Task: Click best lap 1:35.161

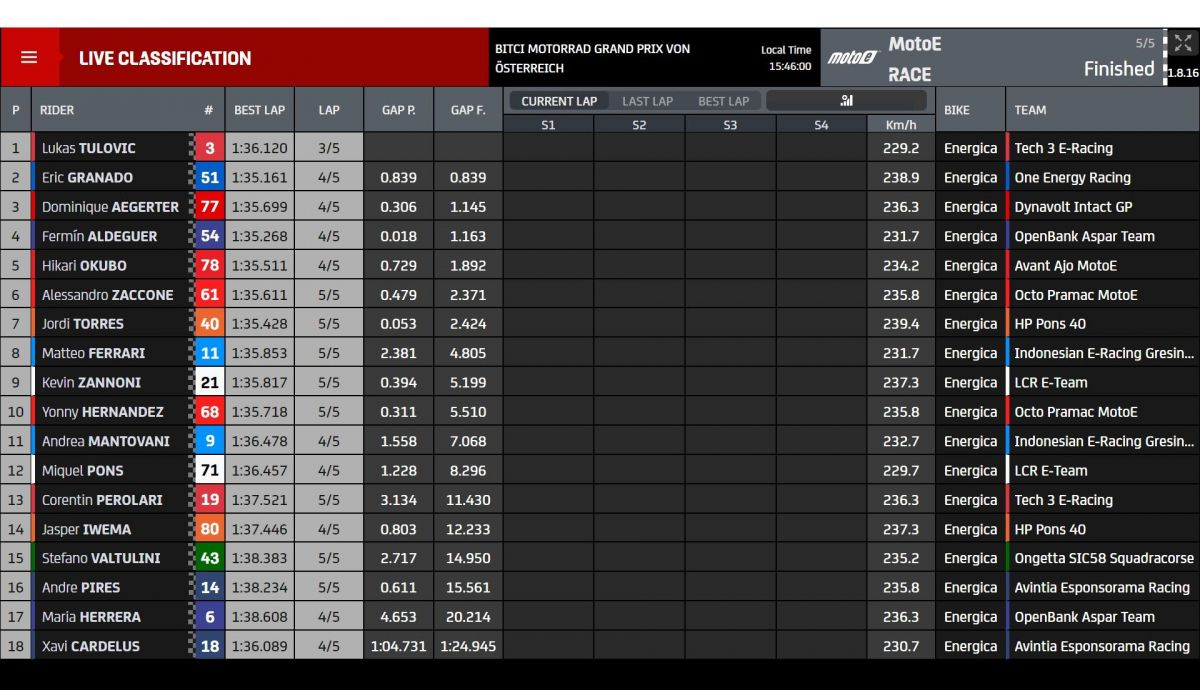Action: [259, 177]
